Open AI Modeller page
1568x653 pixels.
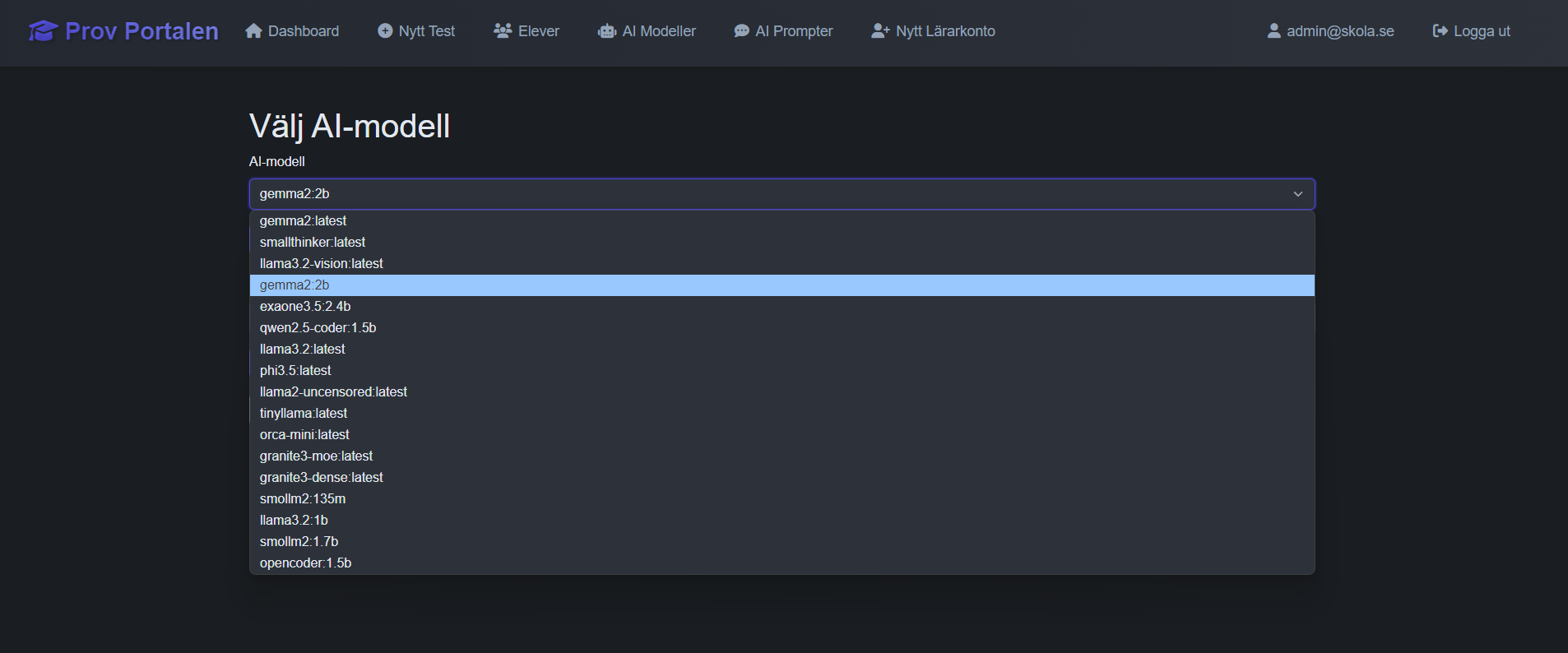point(647,31)
